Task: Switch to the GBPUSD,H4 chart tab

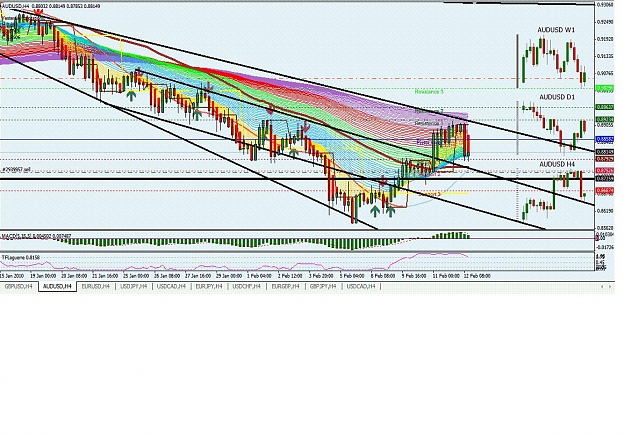Action: click(x=18, y=286)
